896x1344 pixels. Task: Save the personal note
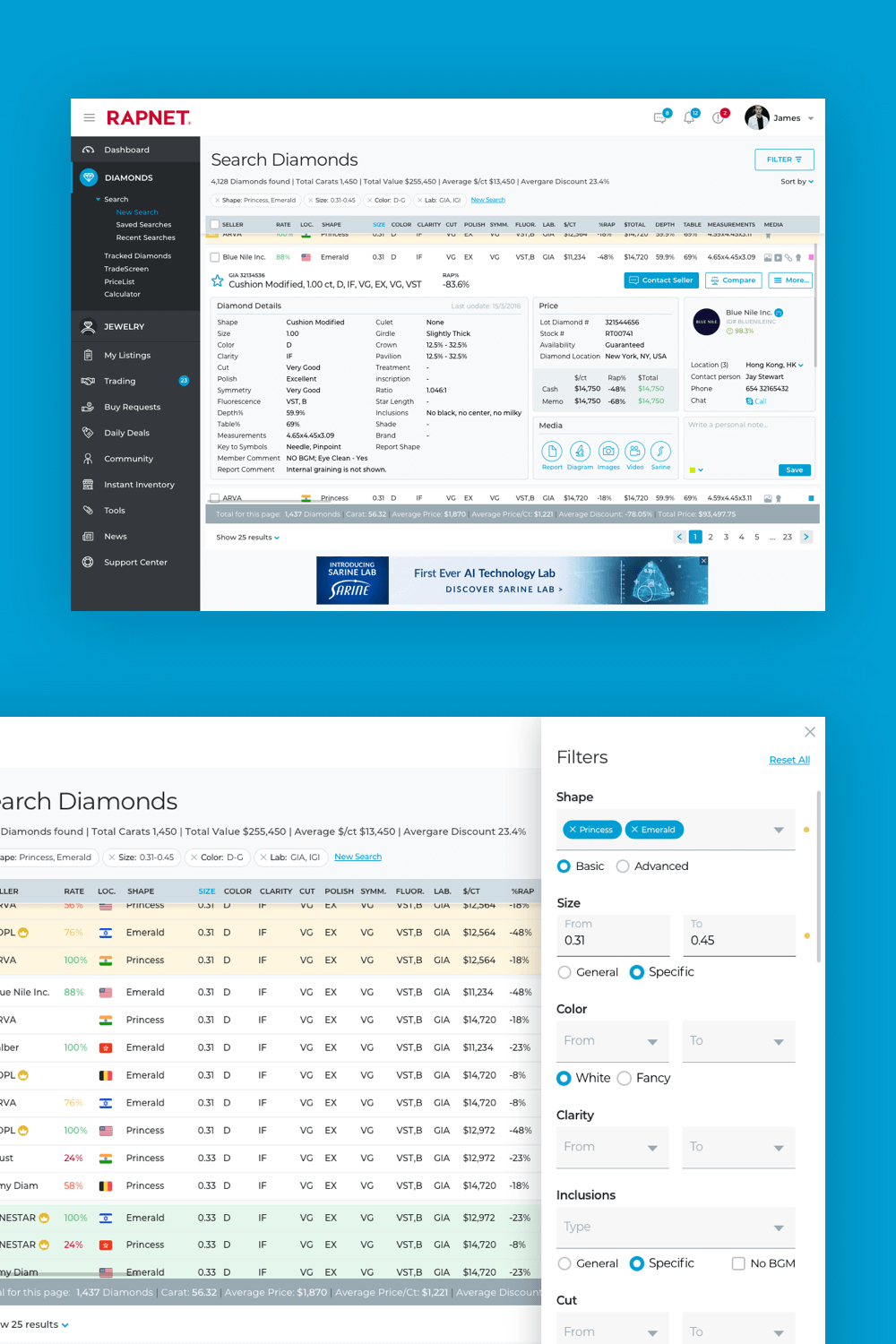tap(795, 470)
